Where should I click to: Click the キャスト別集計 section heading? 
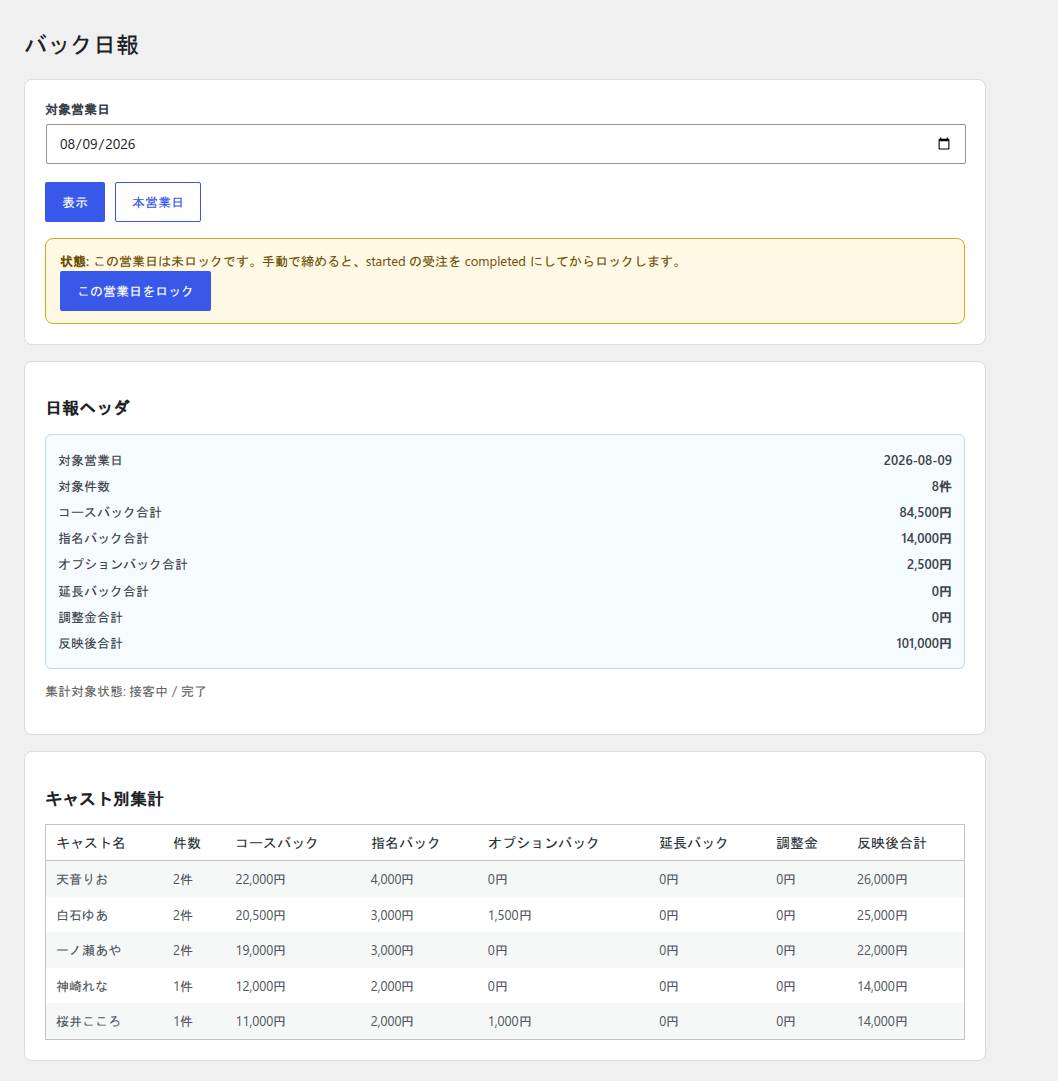[x=104, y=799]
